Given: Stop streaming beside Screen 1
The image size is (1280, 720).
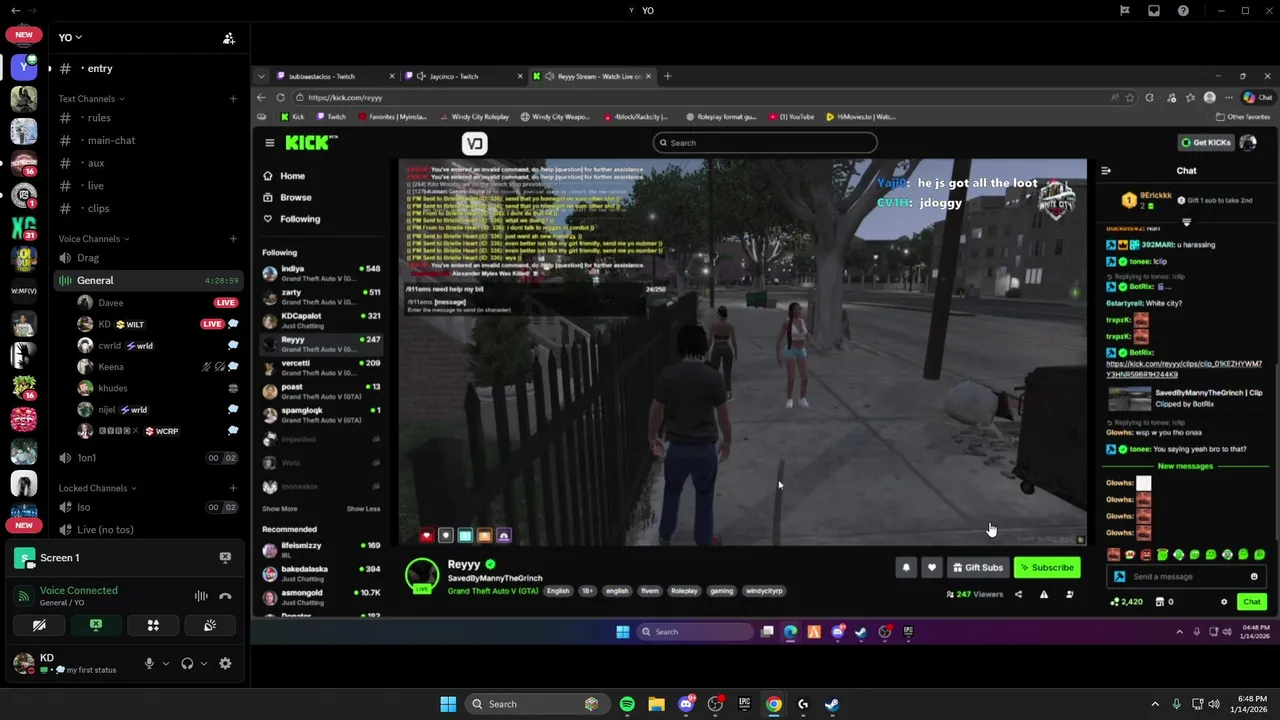Looking at the screenshot, I should coord(225,557).
